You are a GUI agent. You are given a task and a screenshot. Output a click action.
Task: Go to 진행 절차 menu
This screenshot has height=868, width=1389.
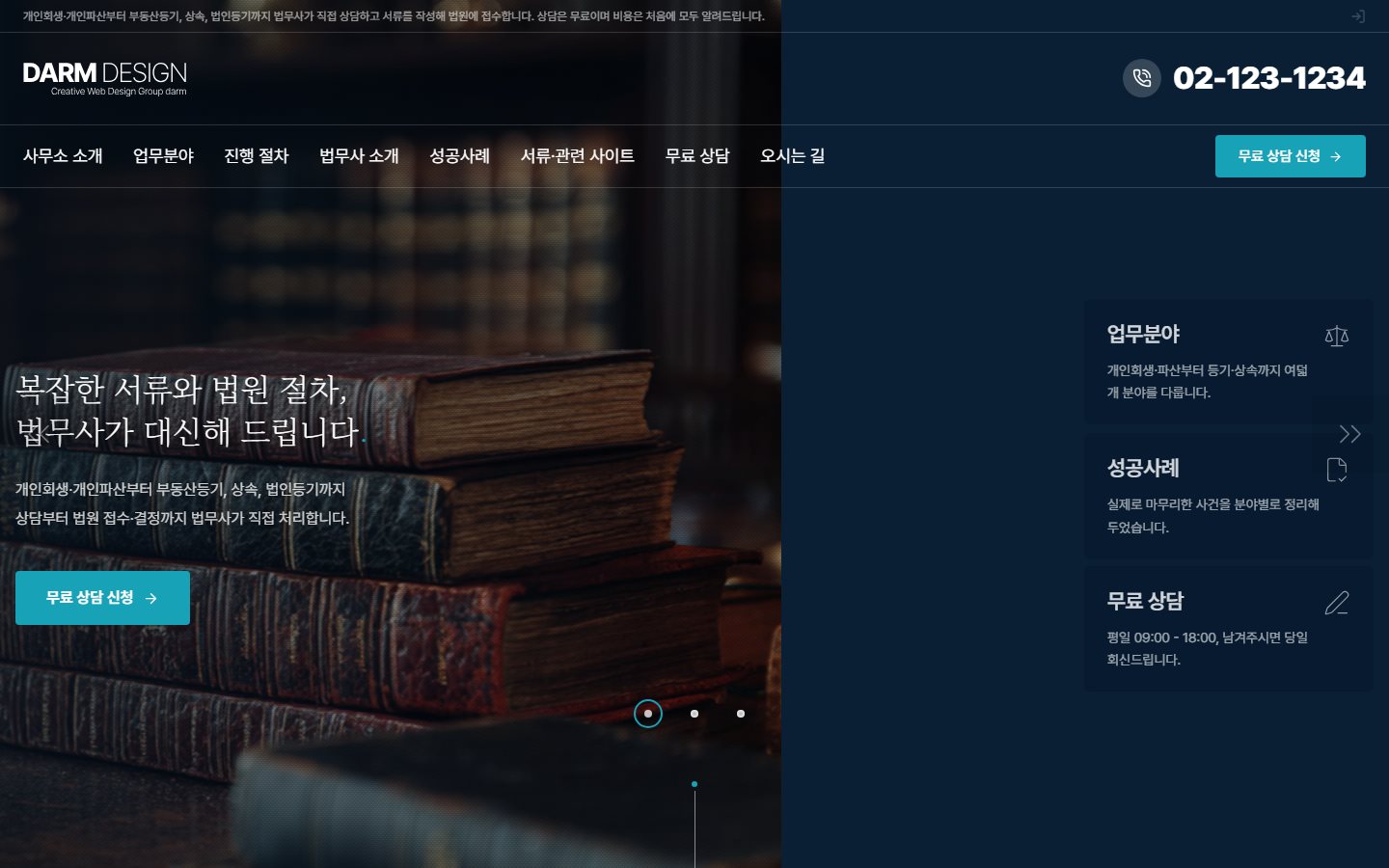(x=257, y=156)
